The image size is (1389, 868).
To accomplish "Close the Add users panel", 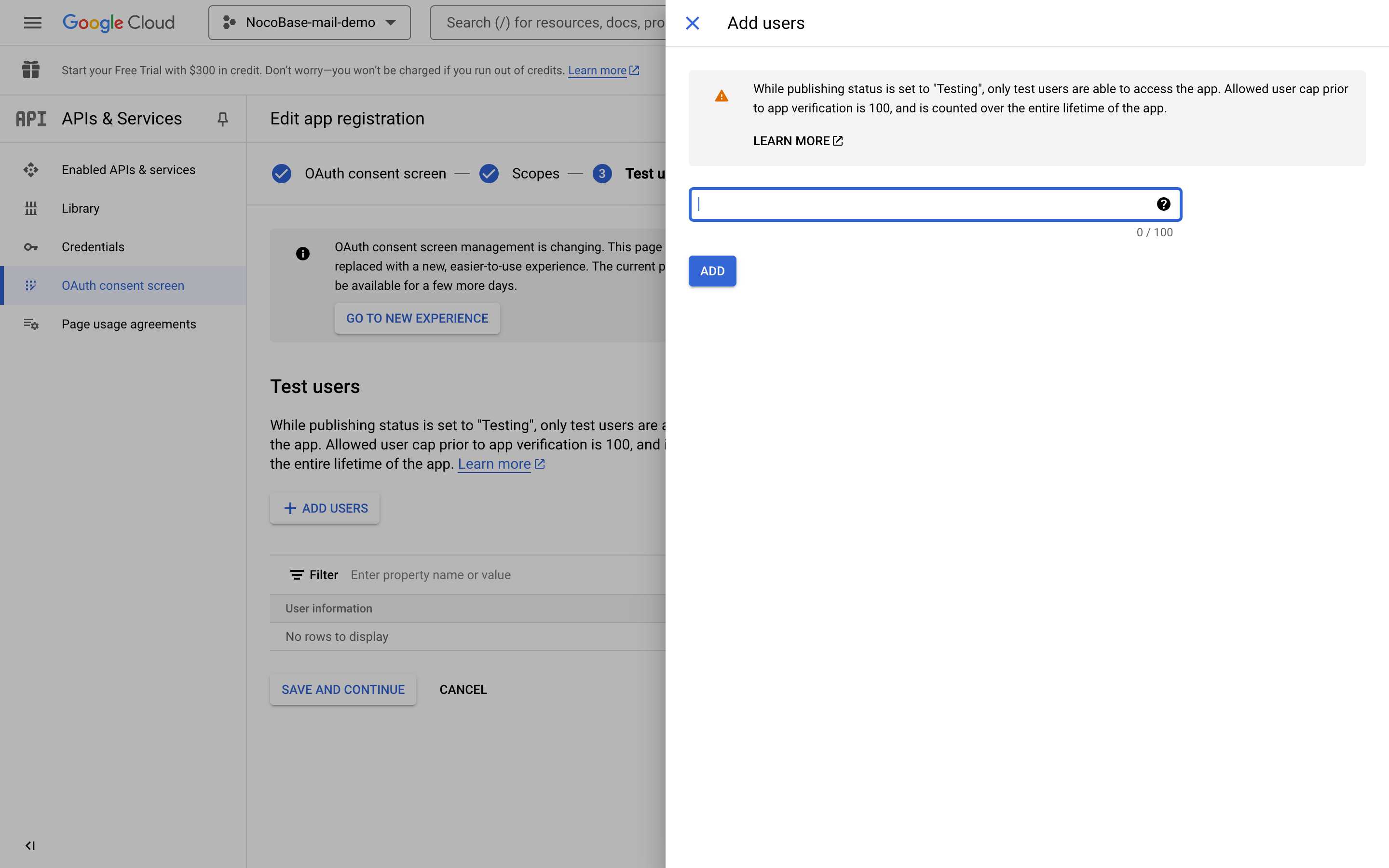I will point(692,23).
